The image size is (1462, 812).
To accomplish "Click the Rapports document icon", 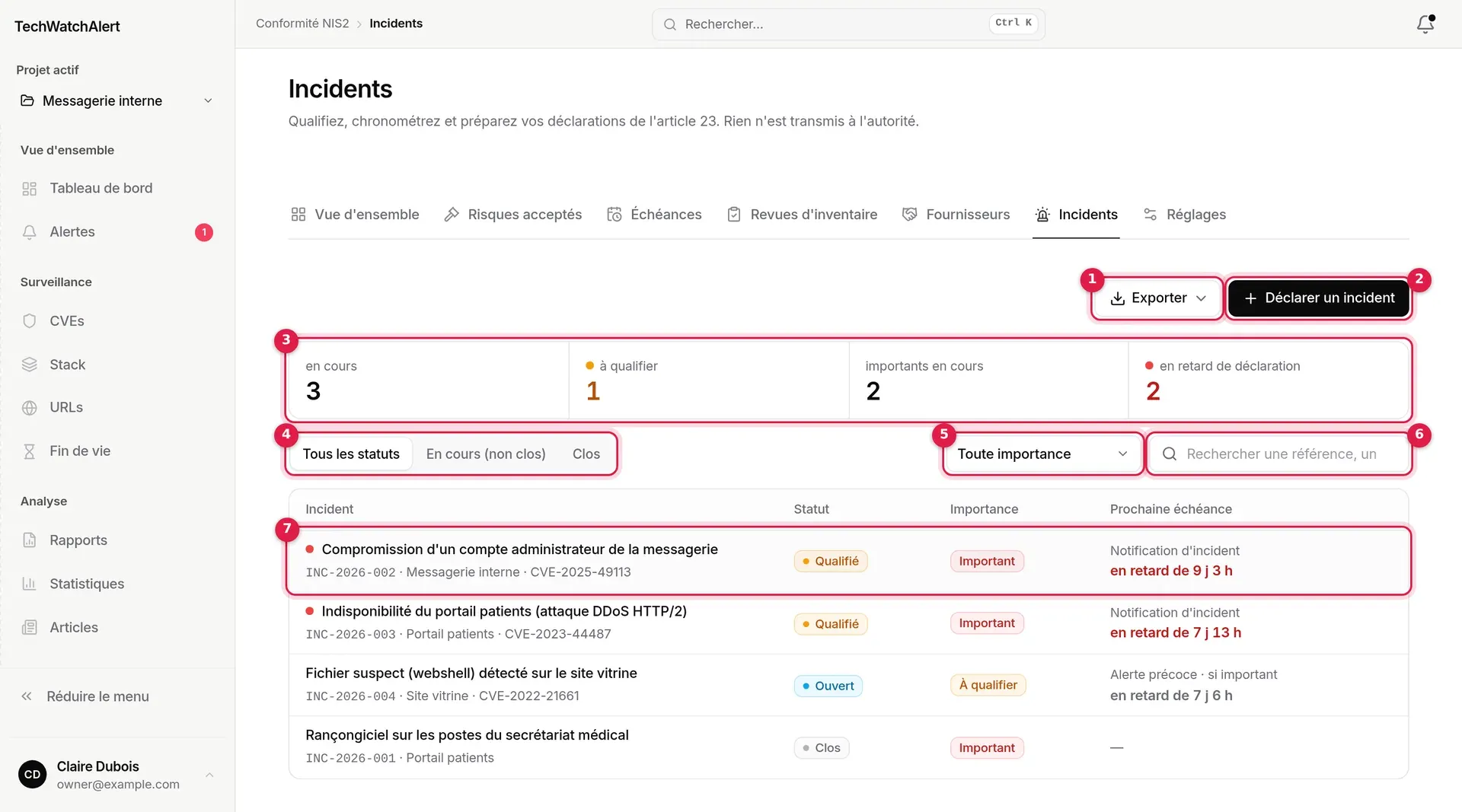I will tap(30, 540).
